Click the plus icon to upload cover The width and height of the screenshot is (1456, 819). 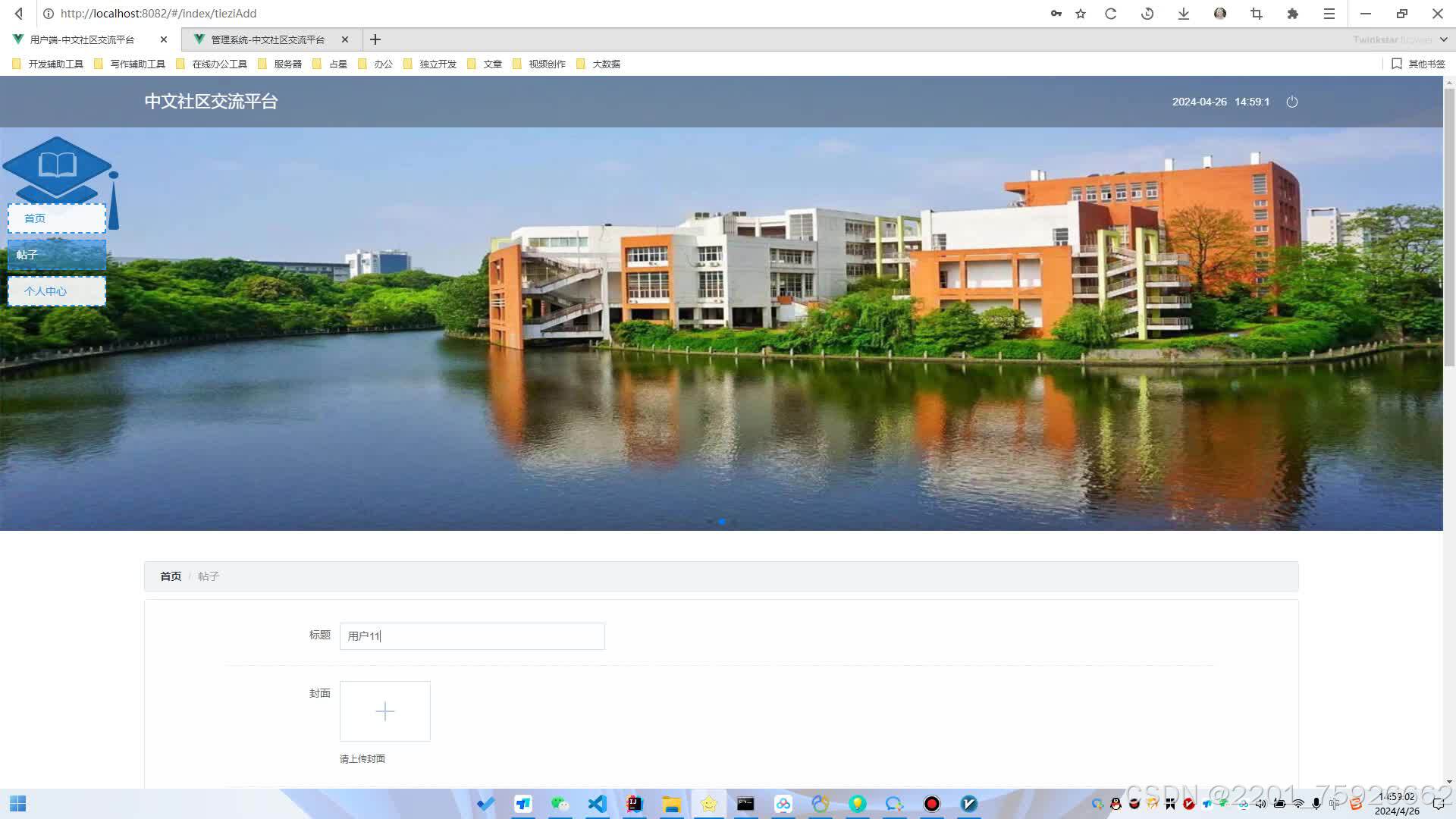tap(385, 711)
